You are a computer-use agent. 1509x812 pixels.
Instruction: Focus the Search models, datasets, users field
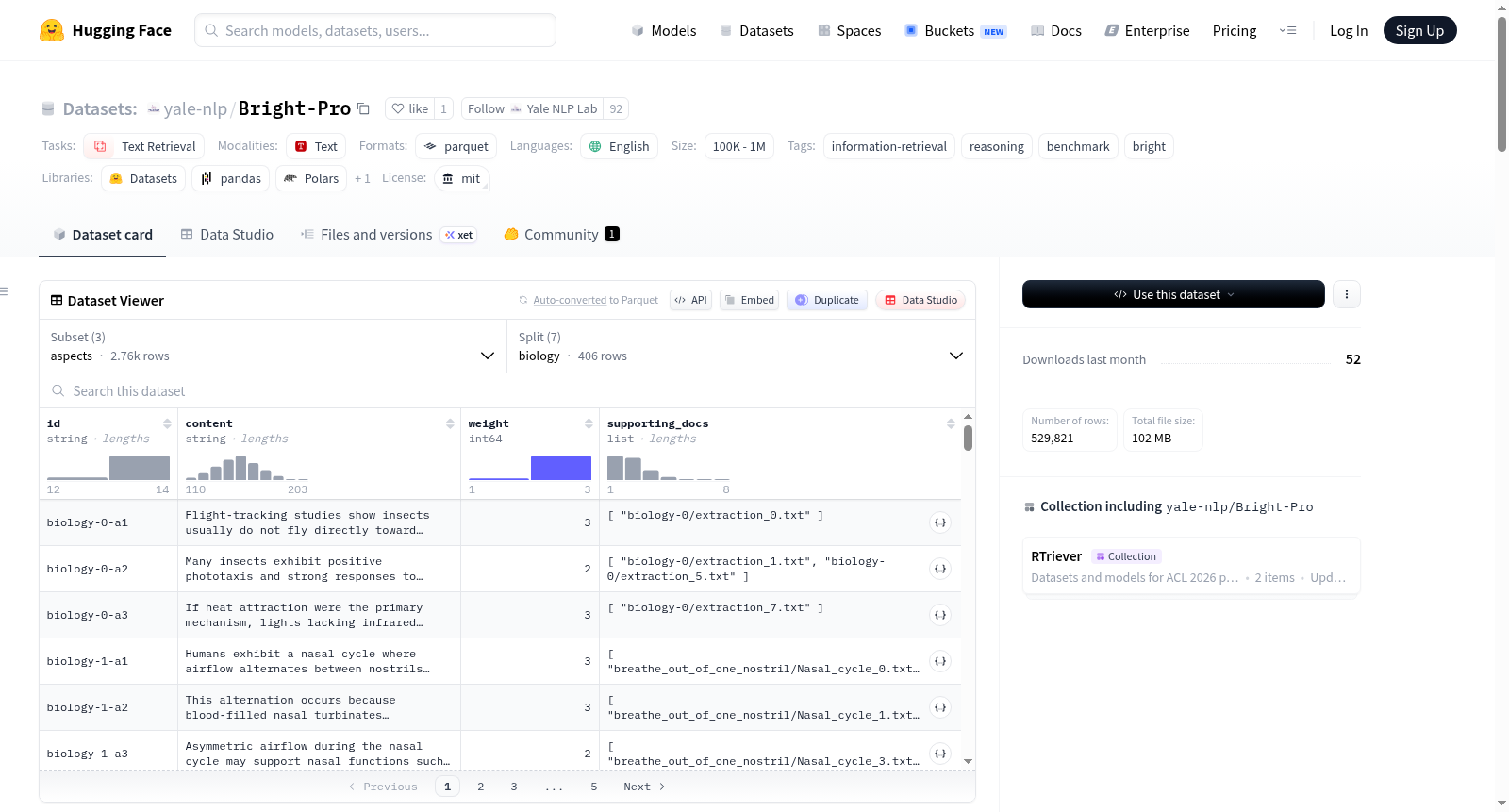click(x=375, y=30)
